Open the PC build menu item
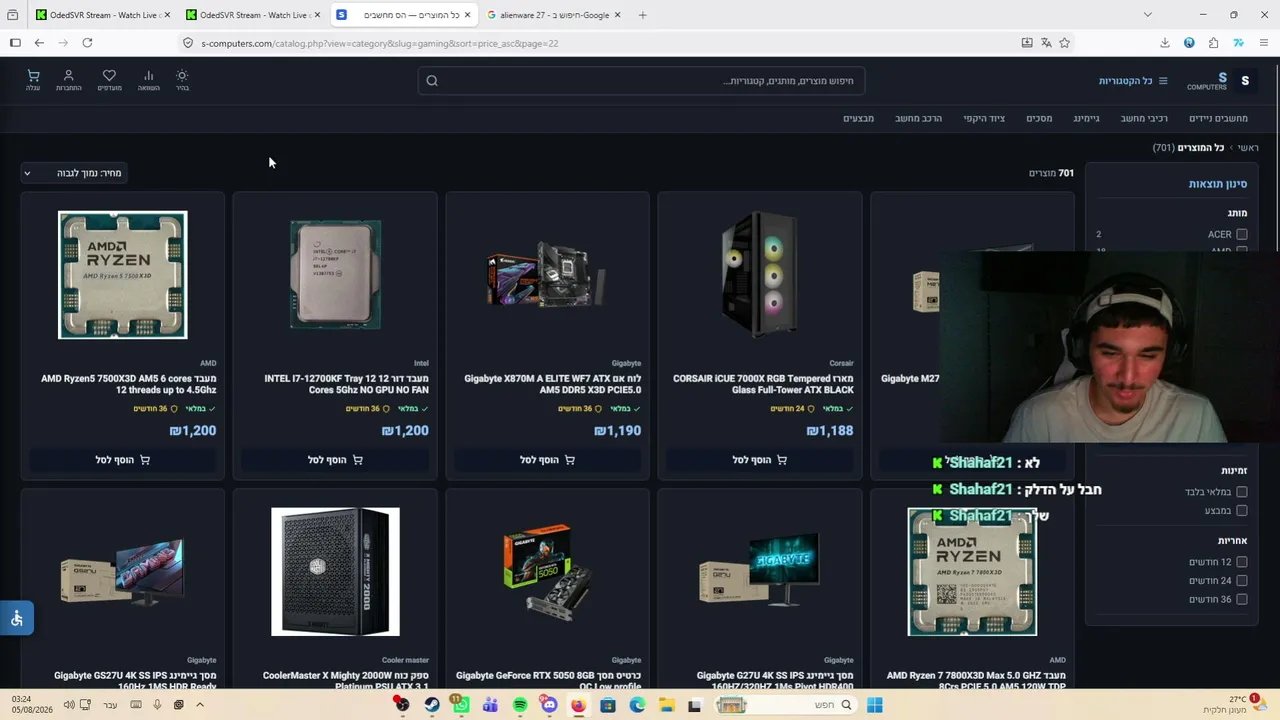This screenshot has width=1280, height=720. click(x=918, y=118)
